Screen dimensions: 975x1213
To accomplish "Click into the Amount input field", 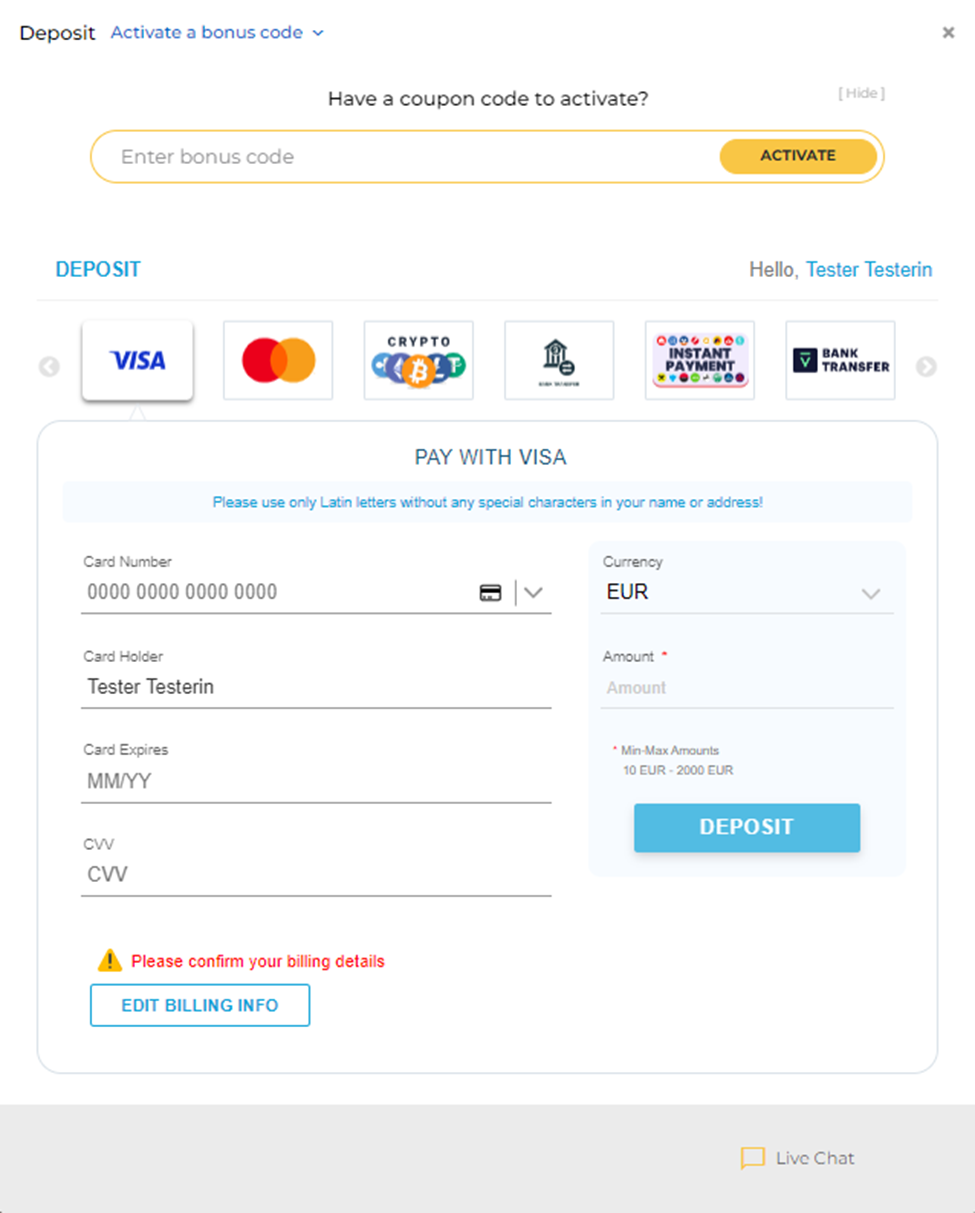I will click(746, 688).
